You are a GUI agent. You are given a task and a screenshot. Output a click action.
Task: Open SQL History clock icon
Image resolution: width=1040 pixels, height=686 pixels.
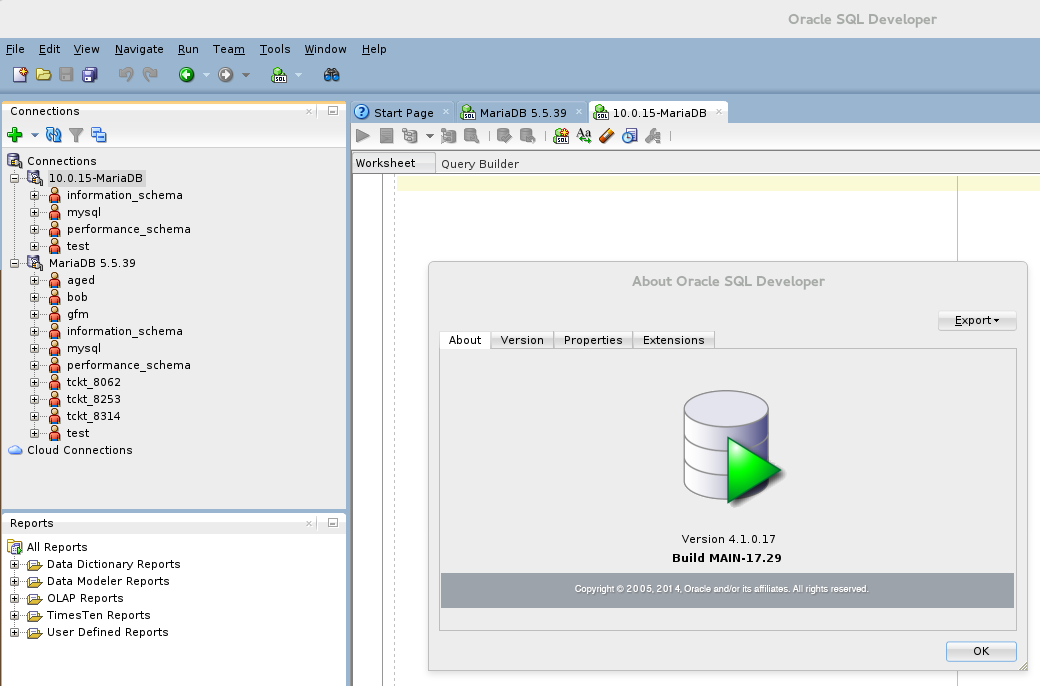[629, 136]
